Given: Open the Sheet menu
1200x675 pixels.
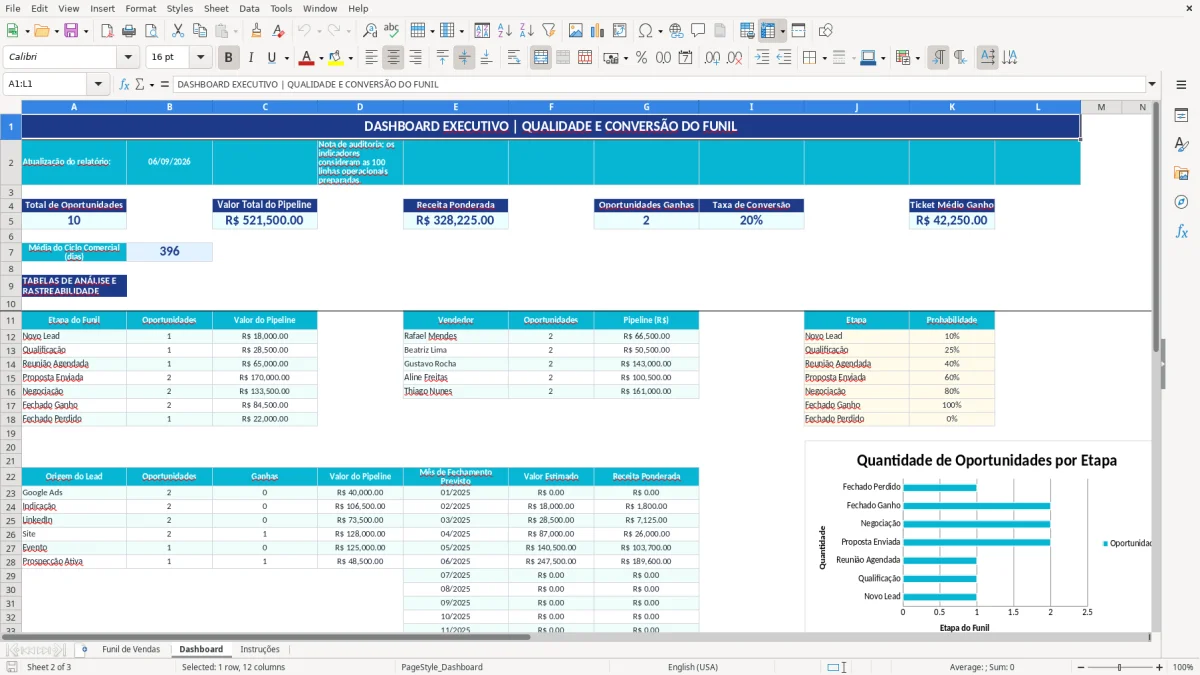Looking at the screenshot, I should click(216, 8).
